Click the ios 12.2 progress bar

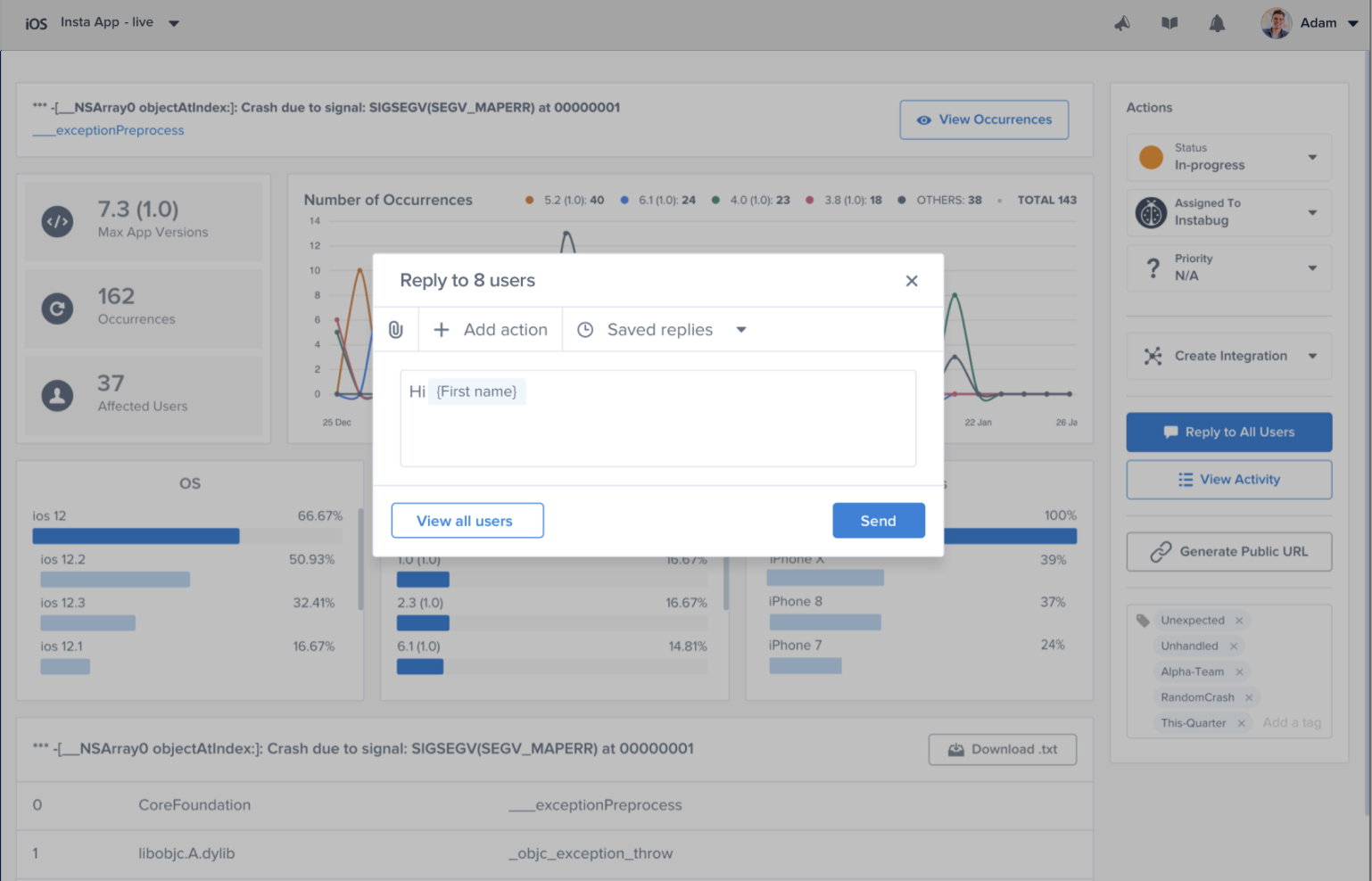(x=115, y=580)
